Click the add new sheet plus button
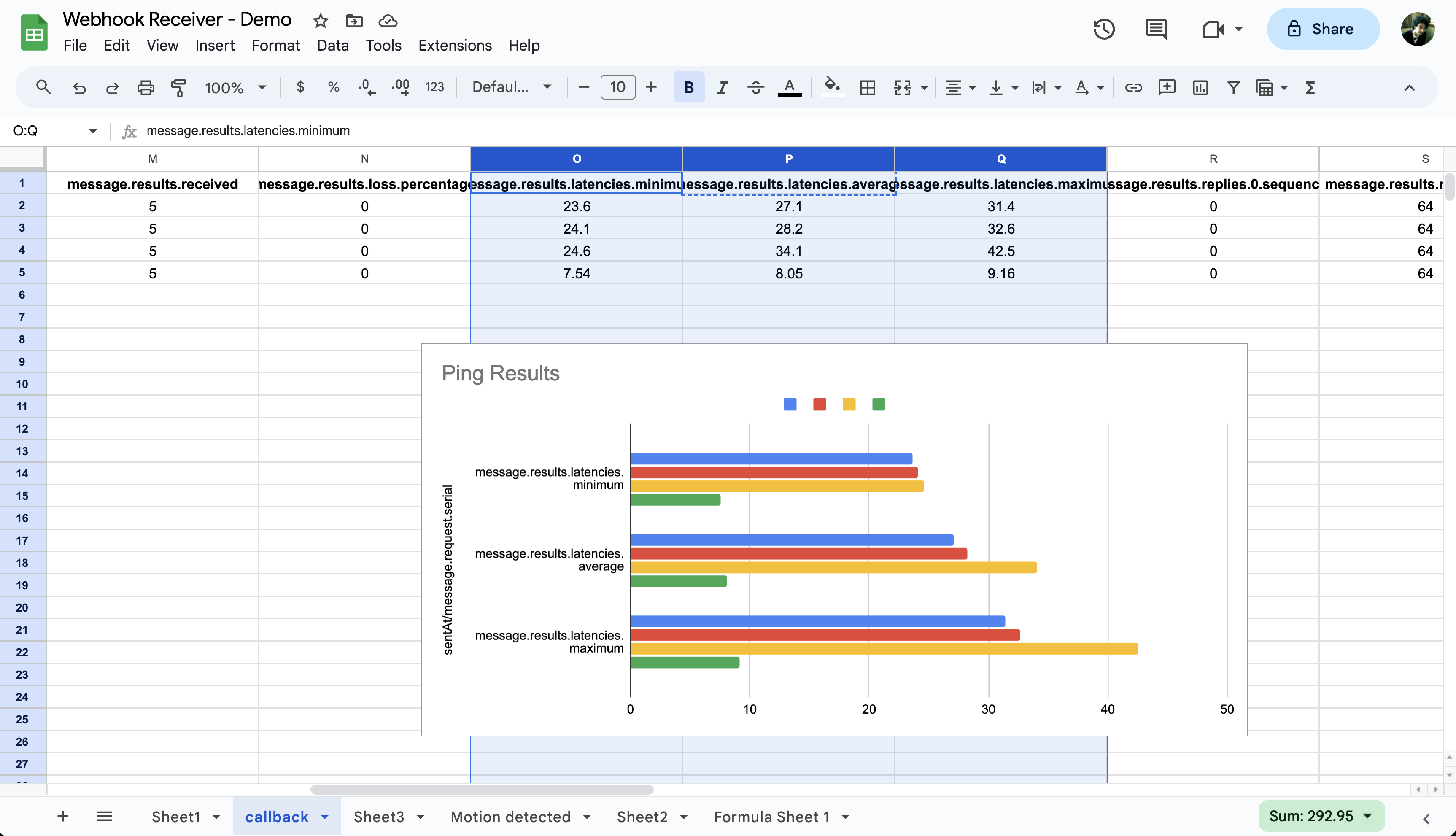The height and width of the screenshot is (836, 1456). coord(63,816)
